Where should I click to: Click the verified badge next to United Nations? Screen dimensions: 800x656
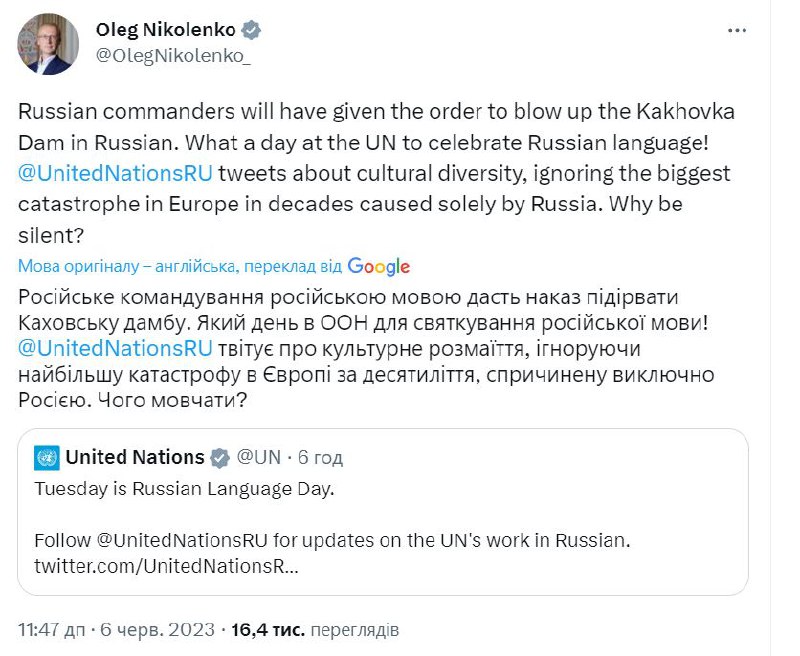(x=220, y=458)
